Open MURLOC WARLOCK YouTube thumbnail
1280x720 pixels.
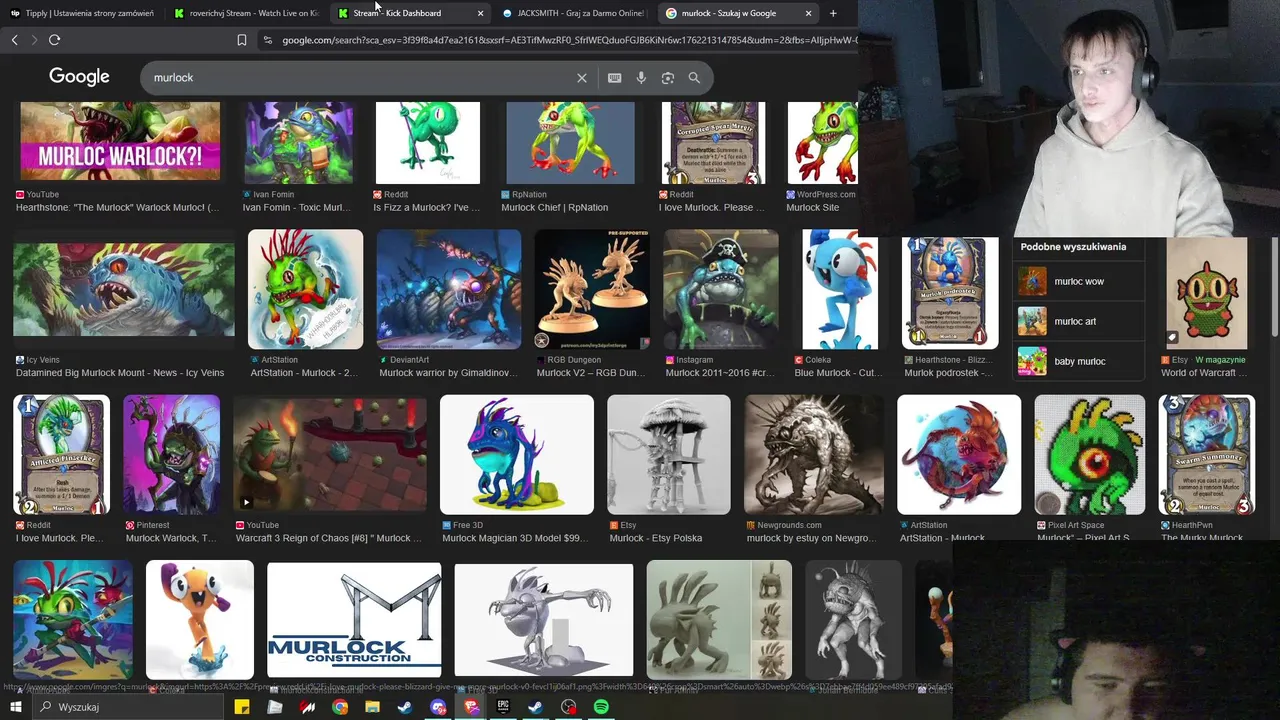pyautogui.click(x=120, y=141)
